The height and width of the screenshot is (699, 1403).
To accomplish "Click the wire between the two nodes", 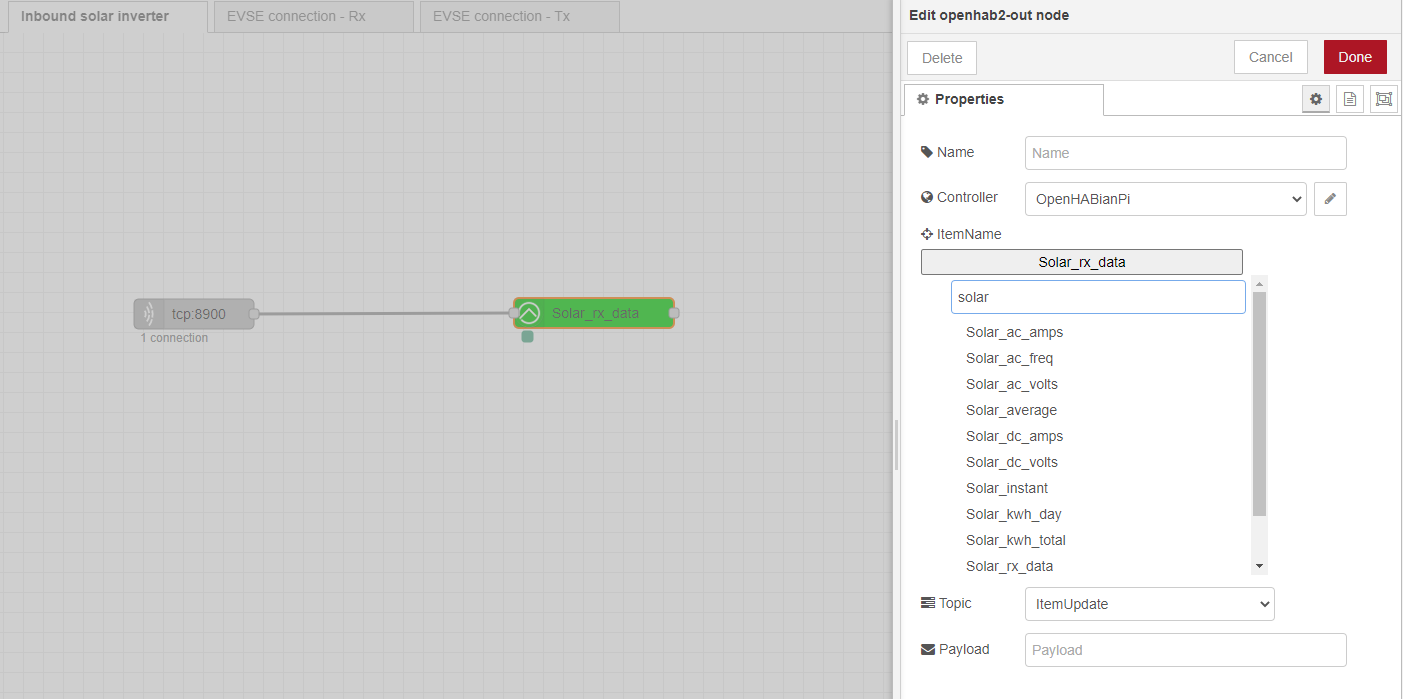I will [384, 313].
